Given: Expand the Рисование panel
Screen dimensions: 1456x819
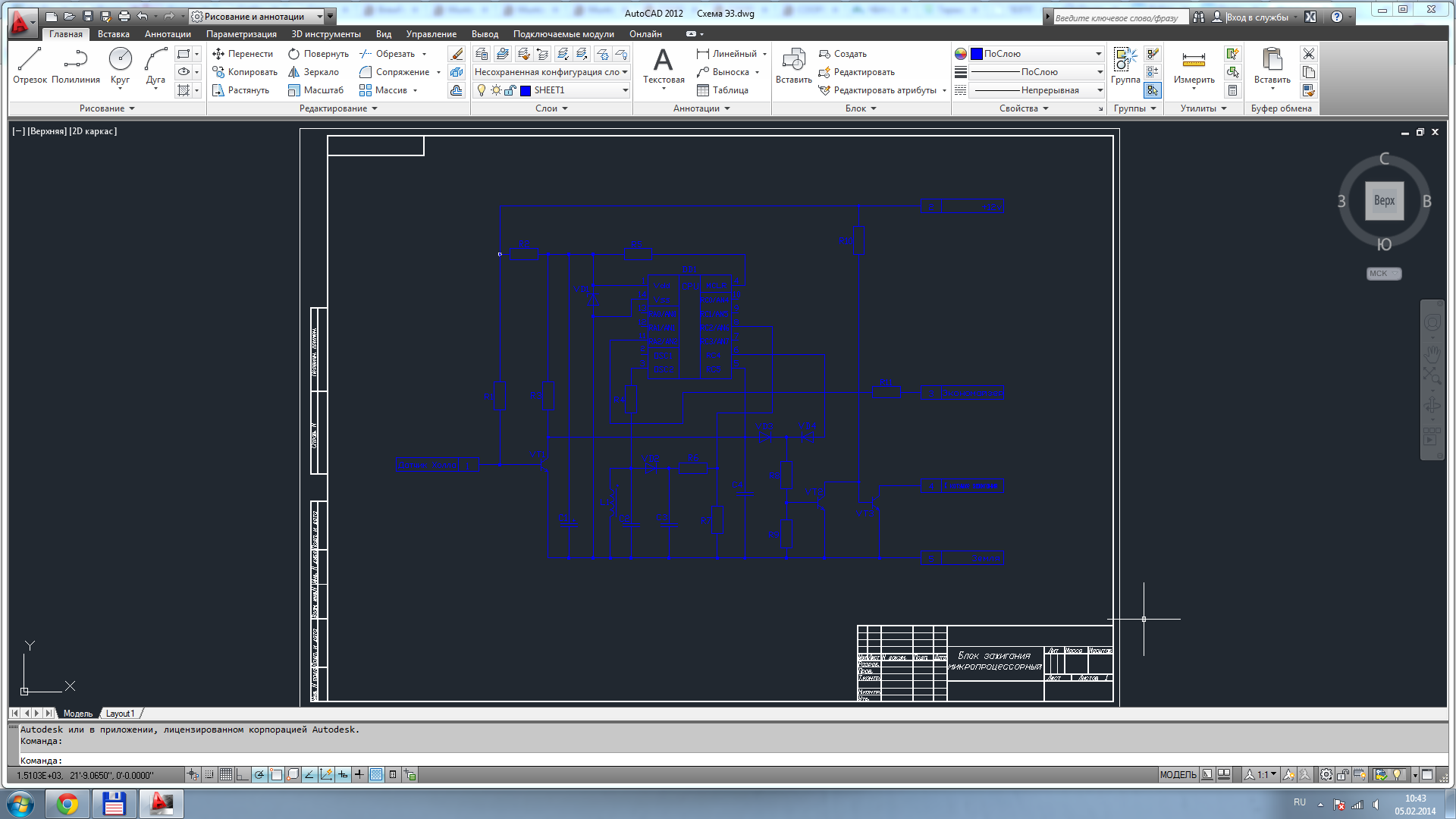Looking at the screenshot, I should 107,108.
